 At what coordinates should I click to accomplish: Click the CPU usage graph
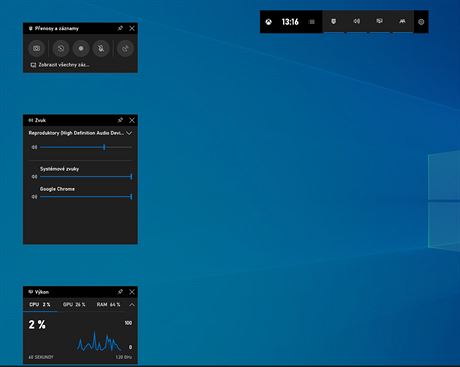point(99,341)
